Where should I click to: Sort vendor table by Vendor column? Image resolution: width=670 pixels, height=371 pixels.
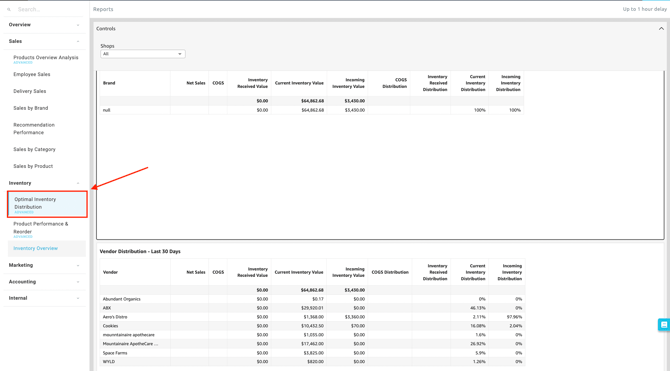[x=110, y=272]
